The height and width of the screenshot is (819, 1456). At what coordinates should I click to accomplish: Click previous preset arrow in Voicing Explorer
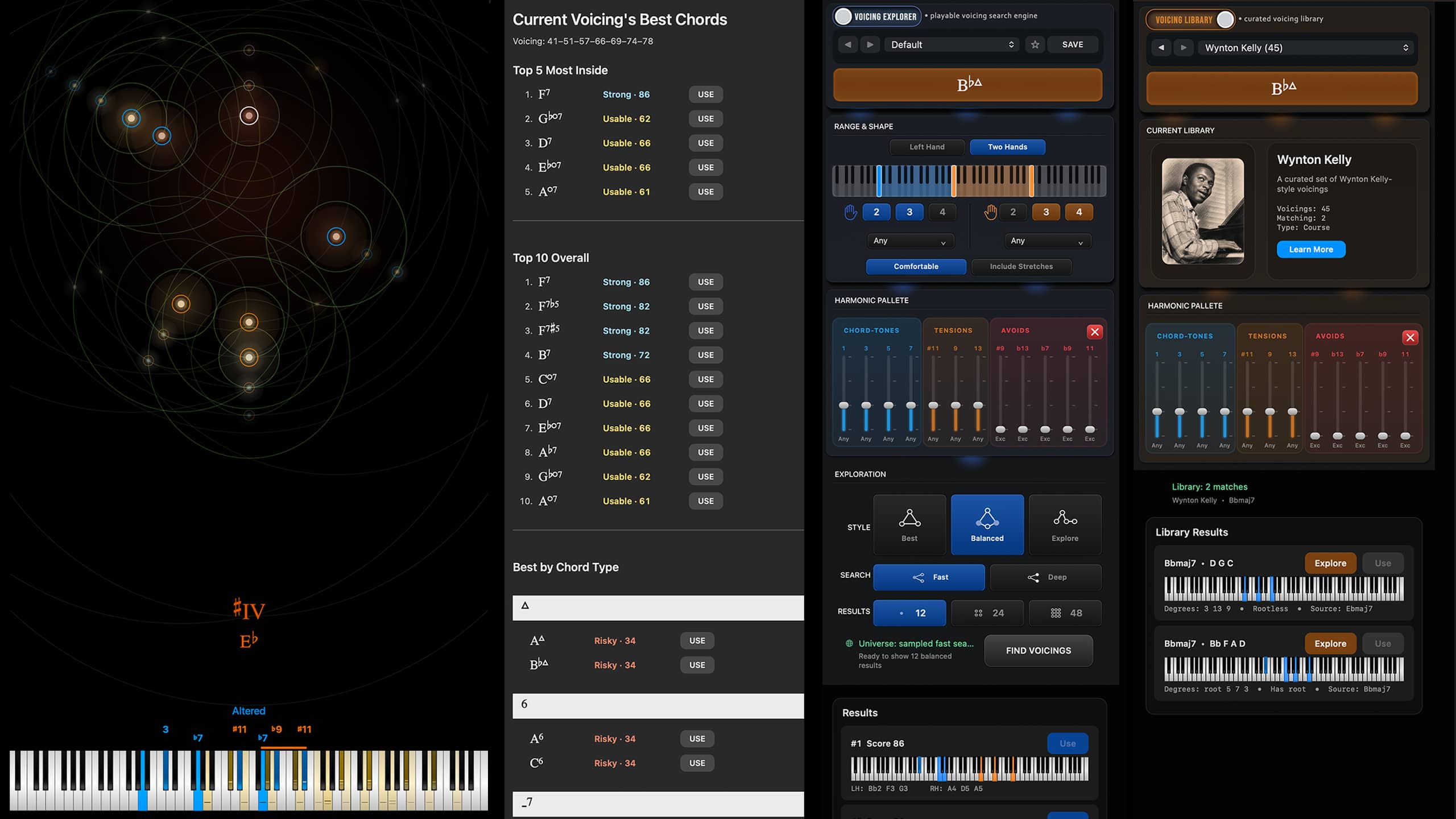[x=848, y=44]
